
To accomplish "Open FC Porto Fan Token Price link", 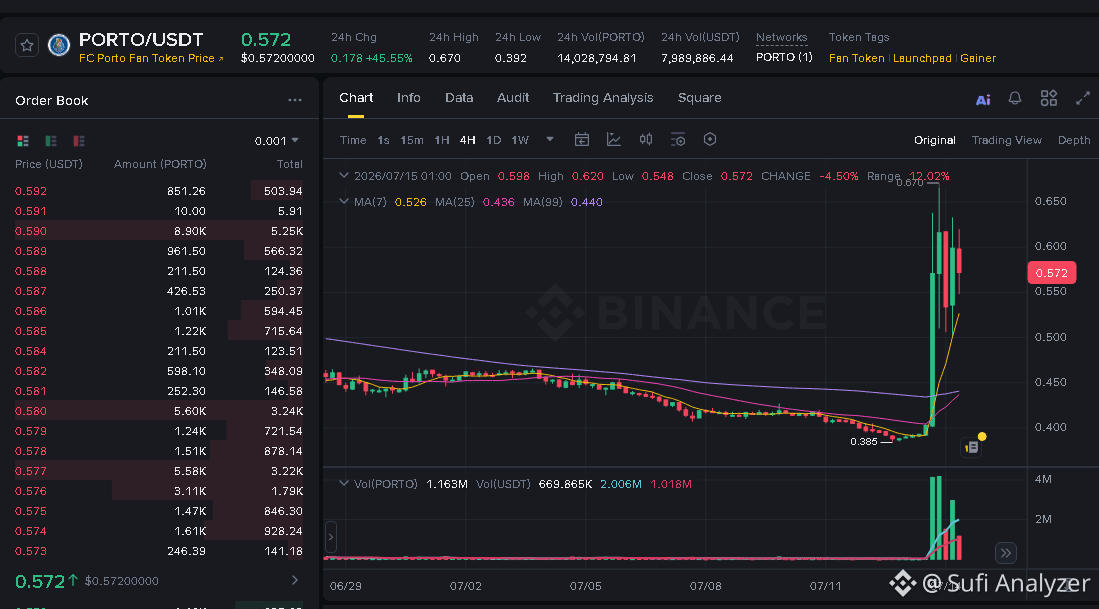I will click(151, 58).
